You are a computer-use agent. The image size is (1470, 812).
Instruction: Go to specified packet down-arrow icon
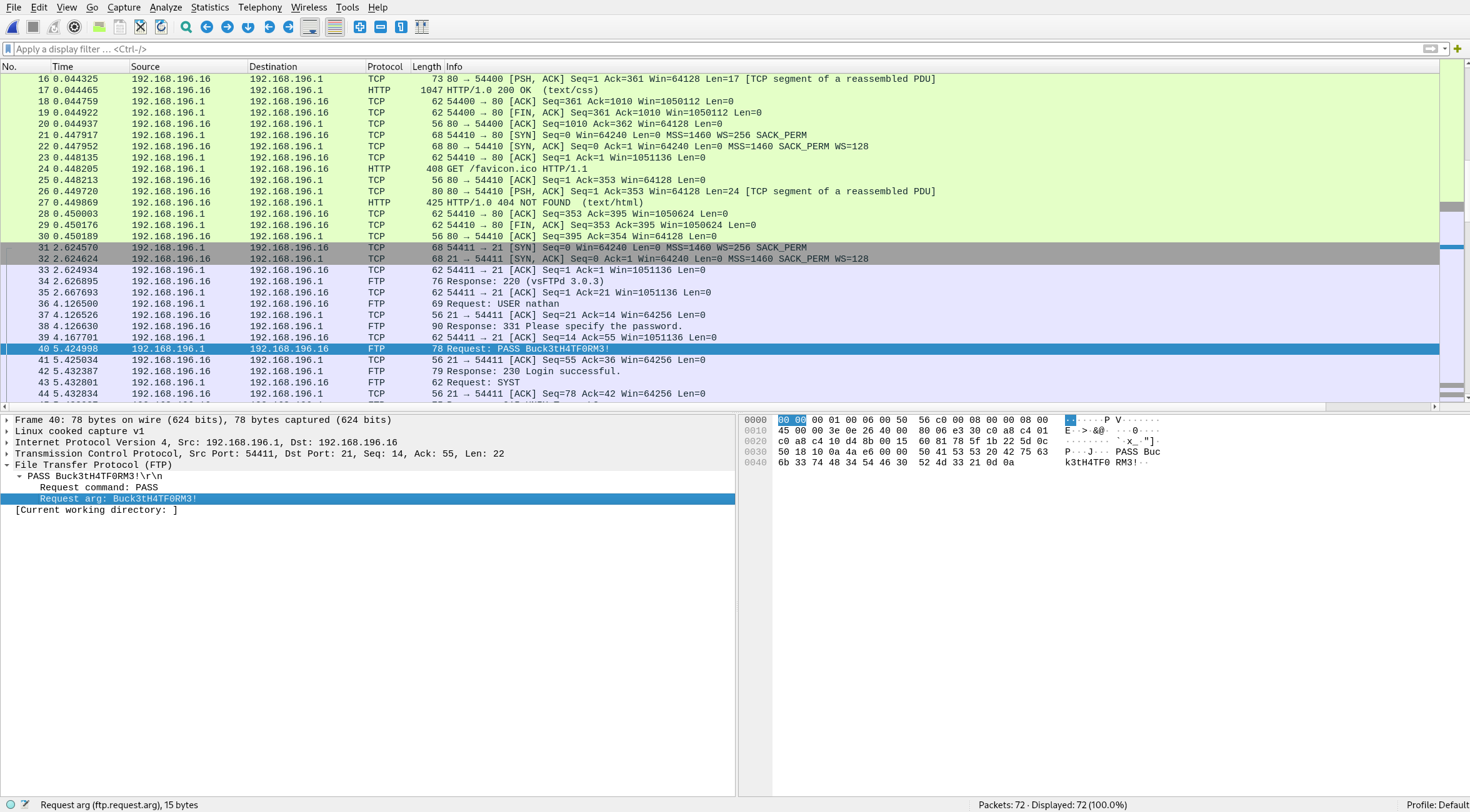[248, 27]
